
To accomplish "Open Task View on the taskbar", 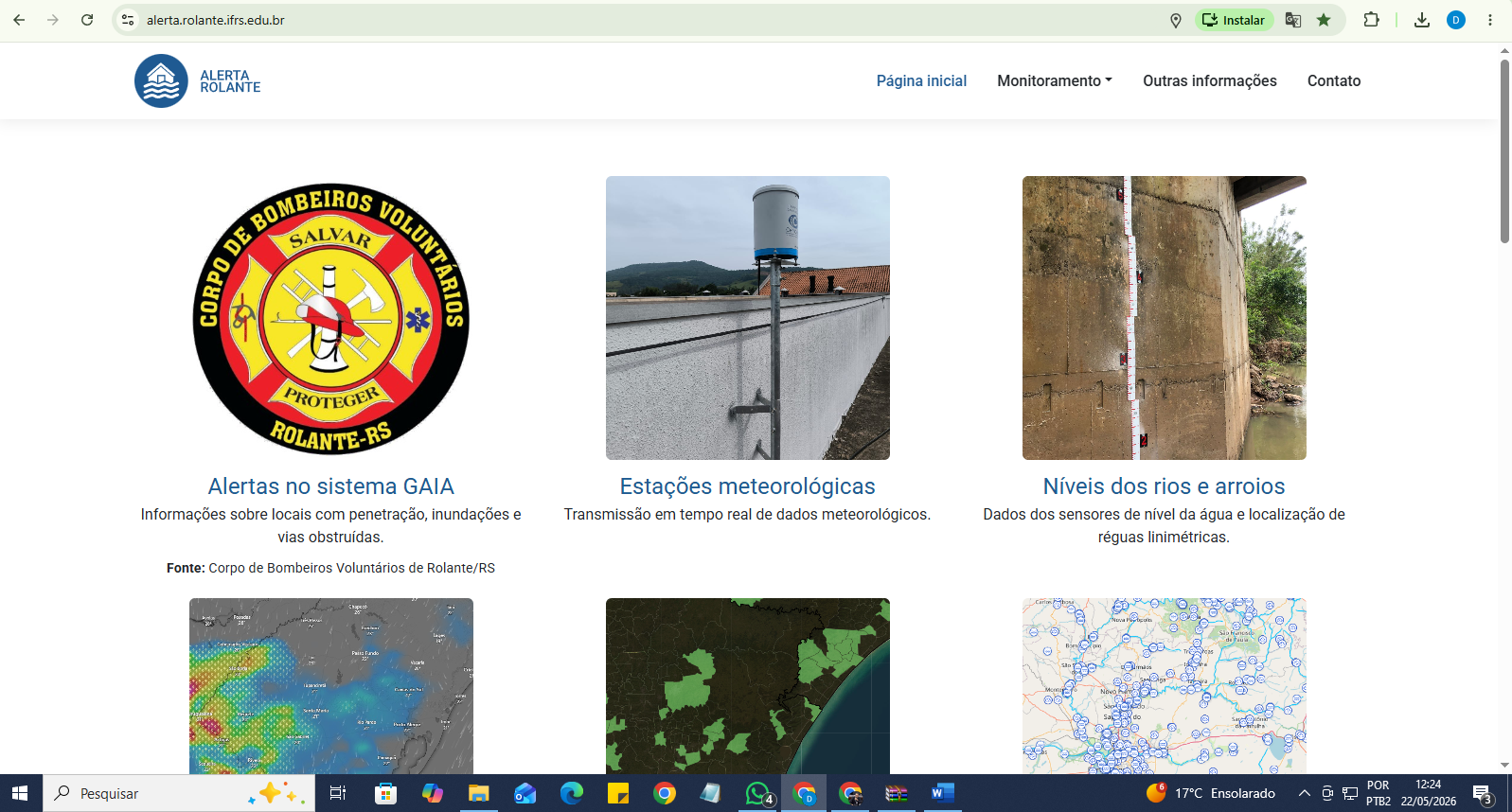I will [338, 793].
